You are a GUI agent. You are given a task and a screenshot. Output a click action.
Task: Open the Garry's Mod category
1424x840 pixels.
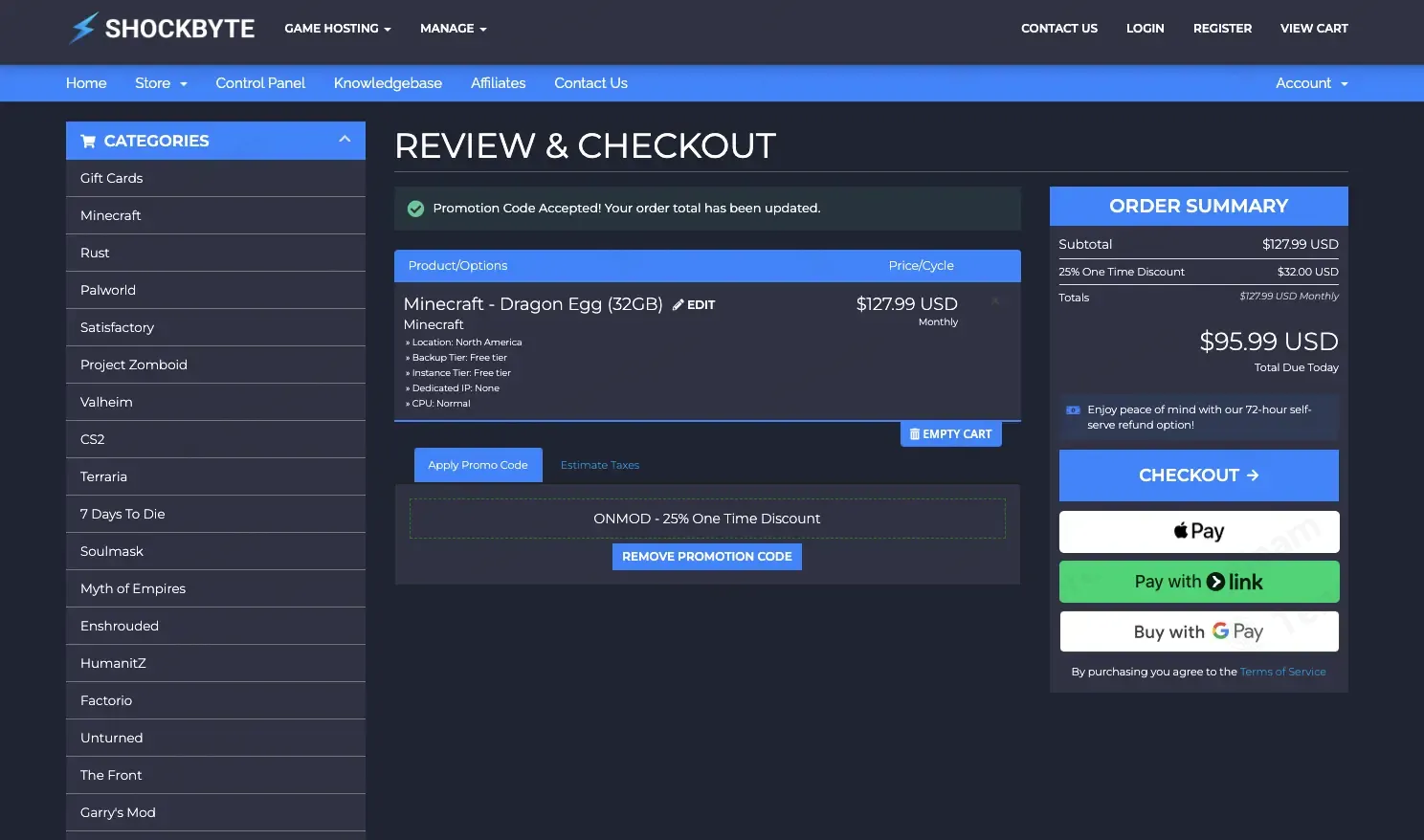[x=215, y=812]
